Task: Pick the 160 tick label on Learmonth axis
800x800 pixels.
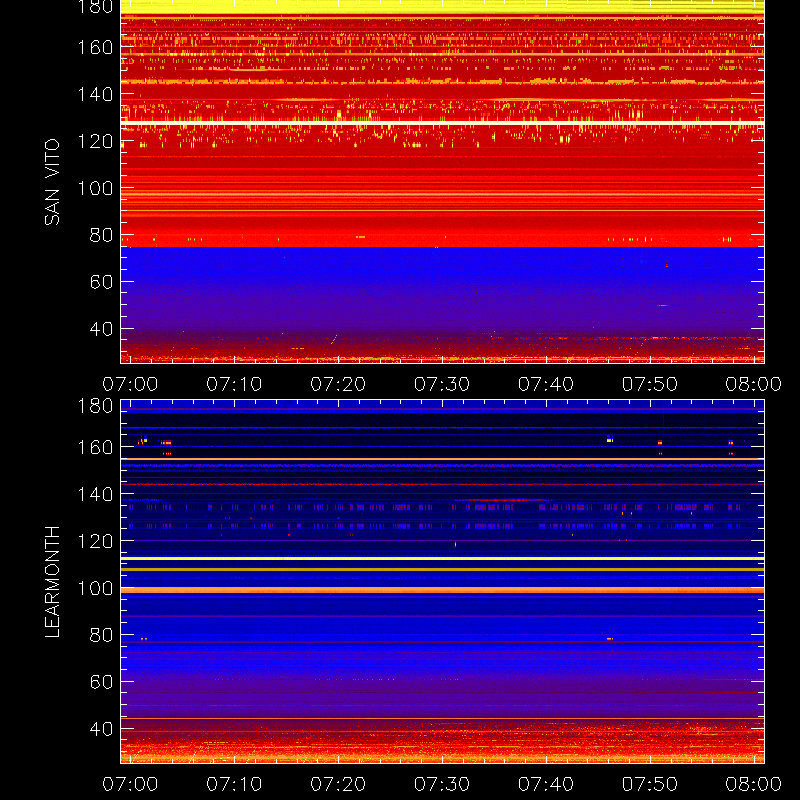Action: click(x=95, y=447)
